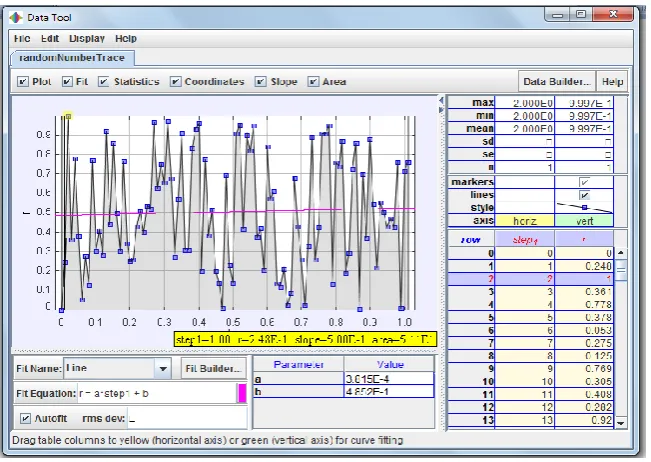Open the Display menu
The width and height of the screenshot is (651, 462).
pyautogui.click(x=87, y=39)
